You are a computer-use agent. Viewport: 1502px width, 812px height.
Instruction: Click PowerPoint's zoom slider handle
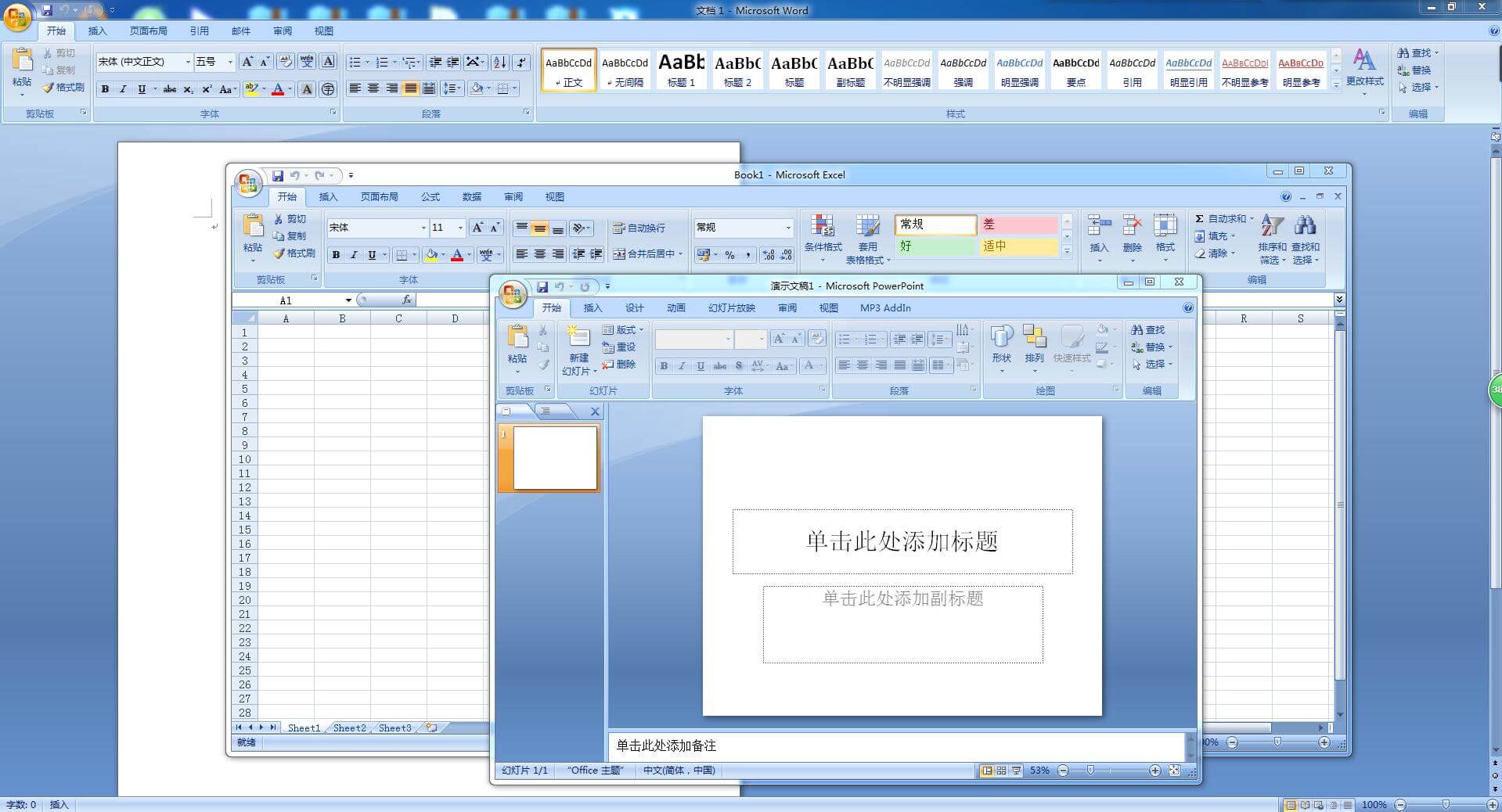point(1090,771)
